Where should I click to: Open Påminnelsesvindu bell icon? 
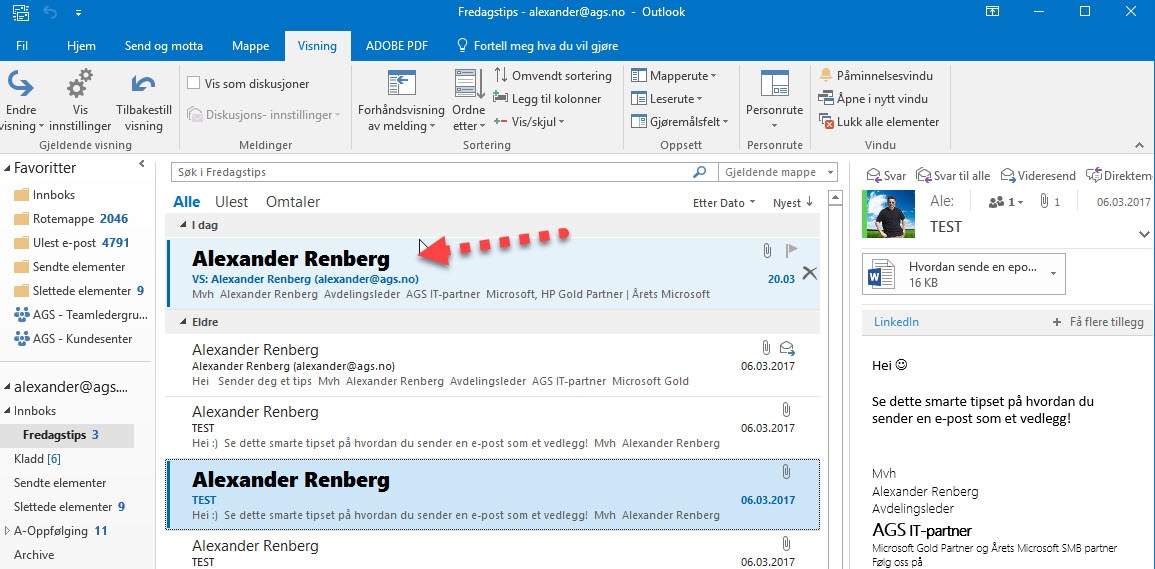coord(826,75)
